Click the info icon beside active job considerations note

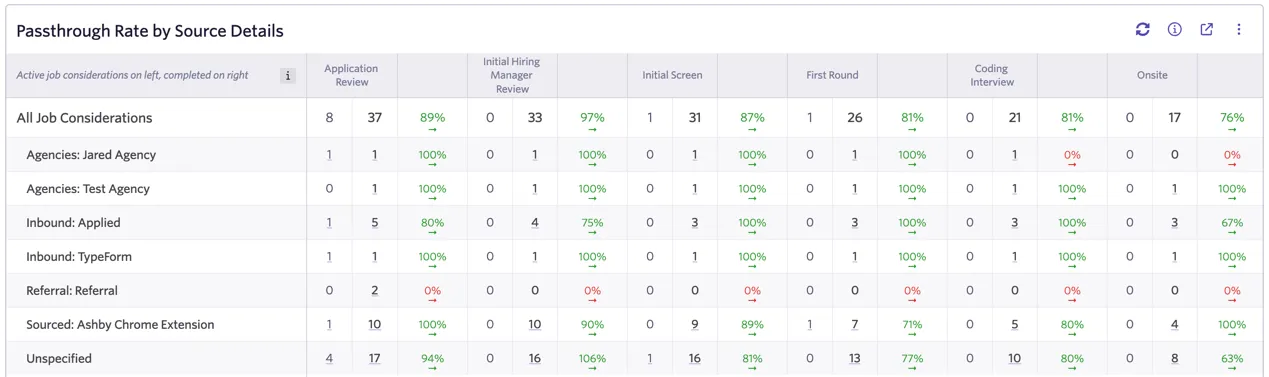tap(288, 75)
